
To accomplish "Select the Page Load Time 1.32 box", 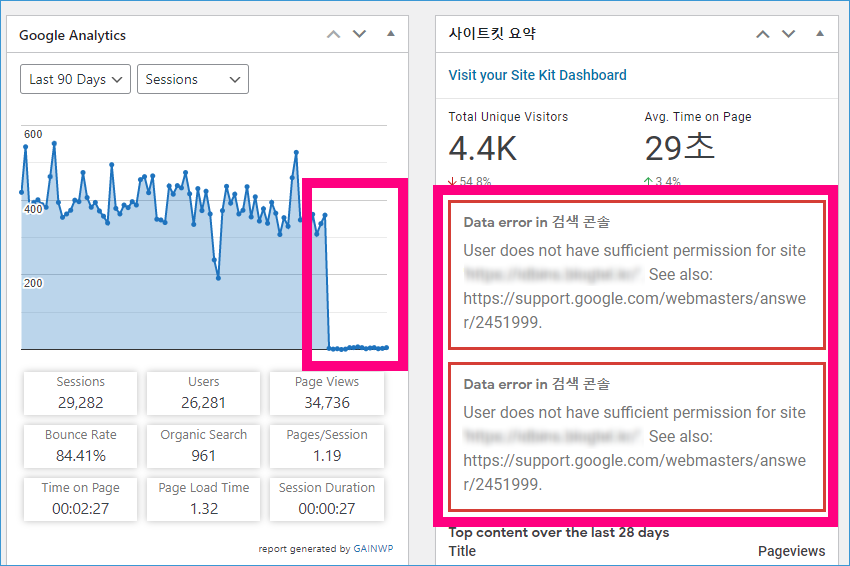I will (x=203, y=499).
